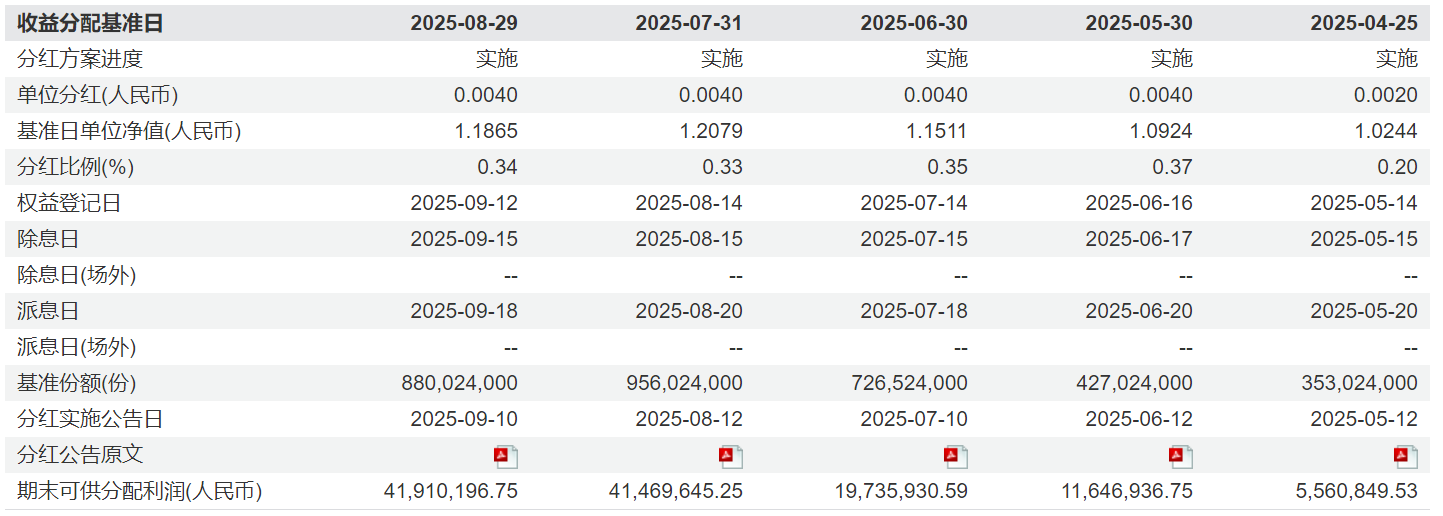1443x516 pixels.
Task: Click the 收益分配基准日 header label
Action: click(90, 23)
